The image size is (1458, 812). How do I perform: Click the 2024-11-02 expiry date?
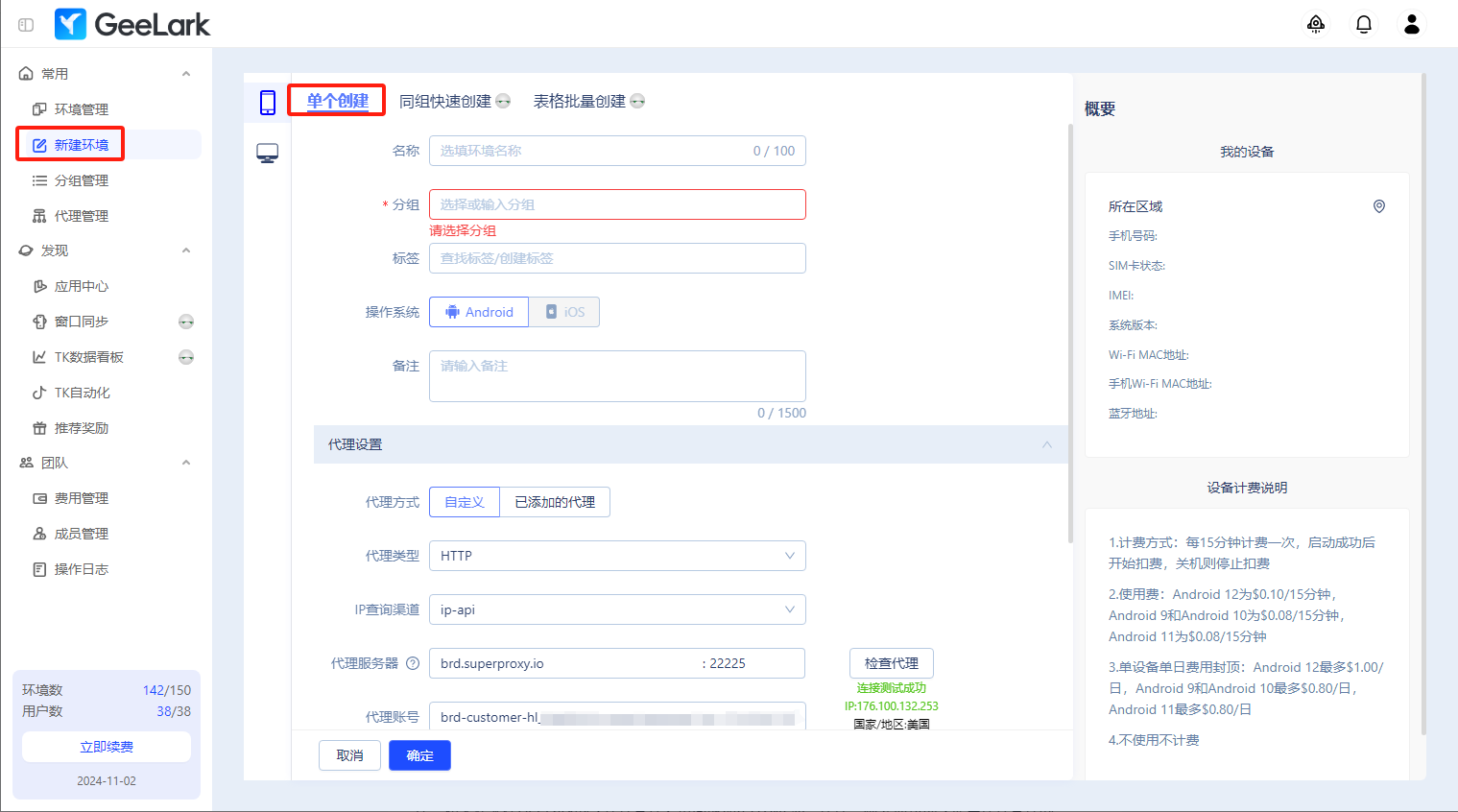point(107,781)
